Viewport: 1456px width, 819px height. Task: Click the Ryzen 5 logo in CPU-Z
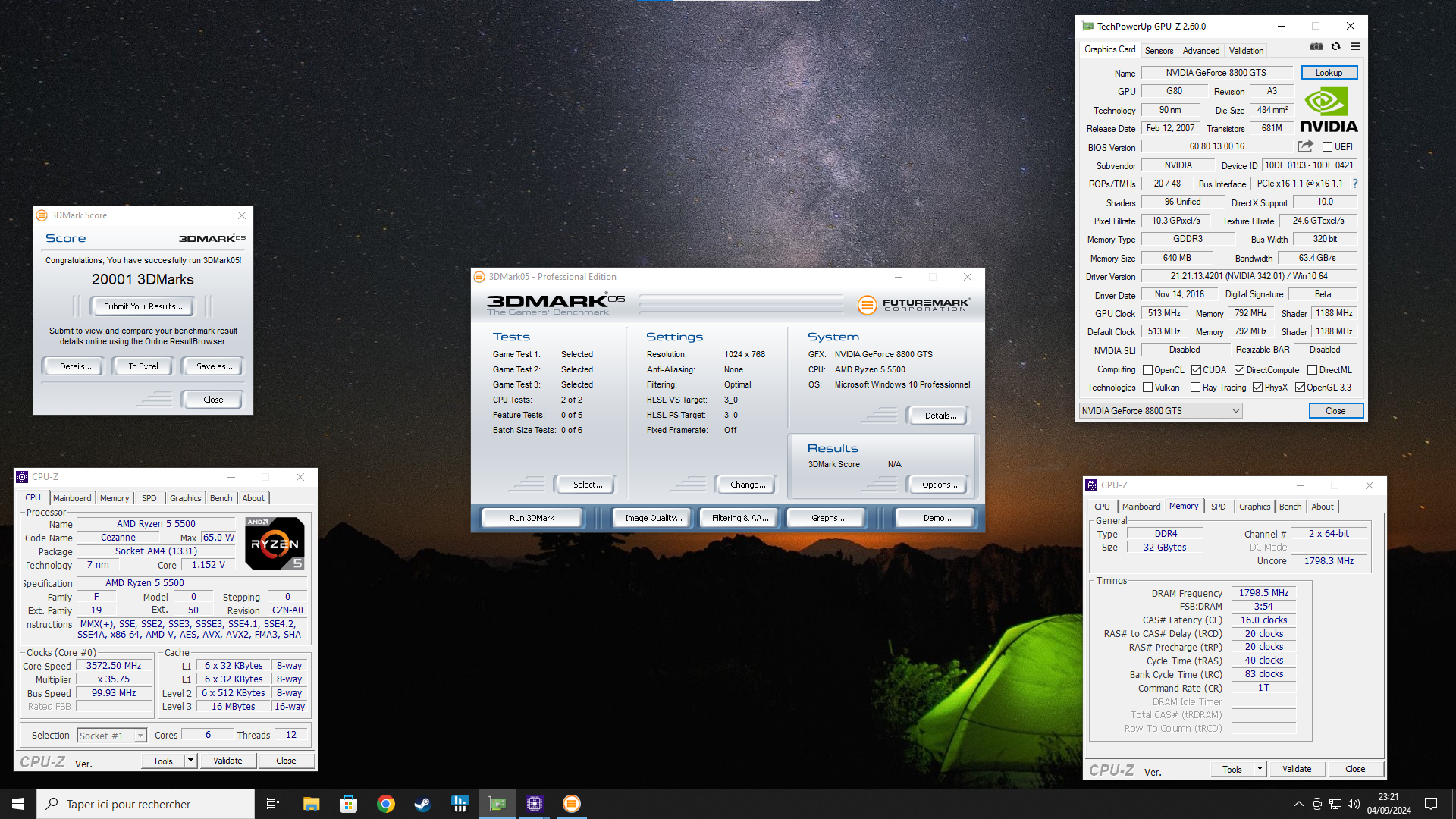[275, 543]
